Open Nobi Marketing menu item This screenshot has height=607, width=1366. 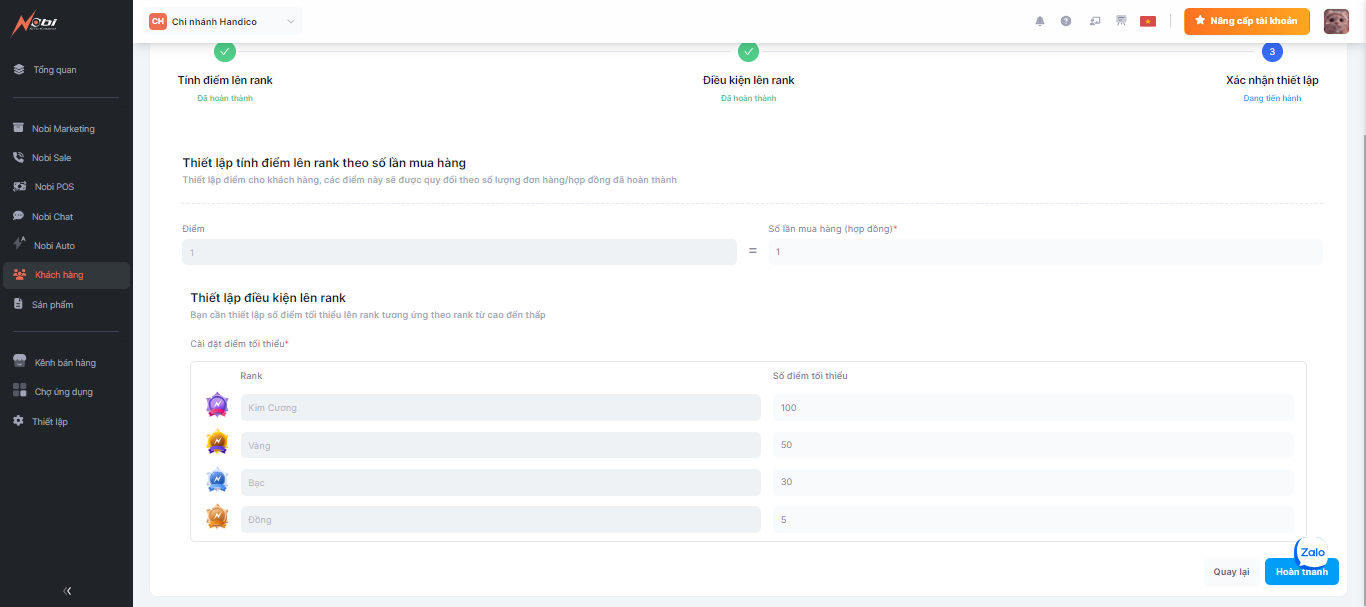tap(63, 129)
